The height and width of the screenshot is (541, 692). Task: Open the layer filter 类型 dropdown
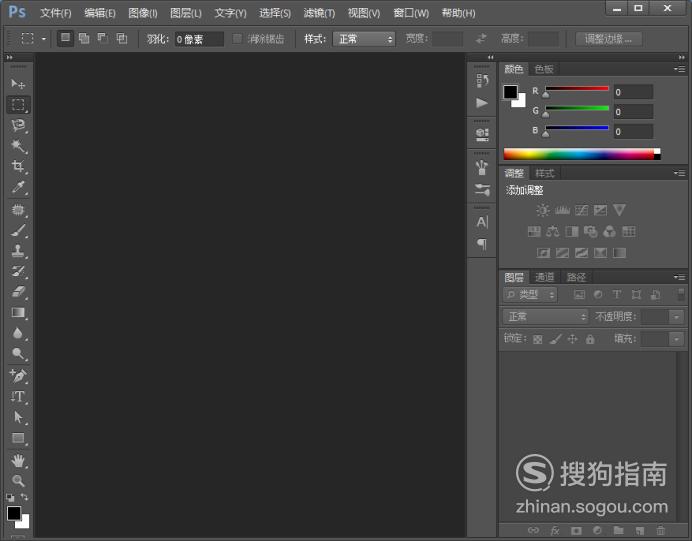pos(530,295)
